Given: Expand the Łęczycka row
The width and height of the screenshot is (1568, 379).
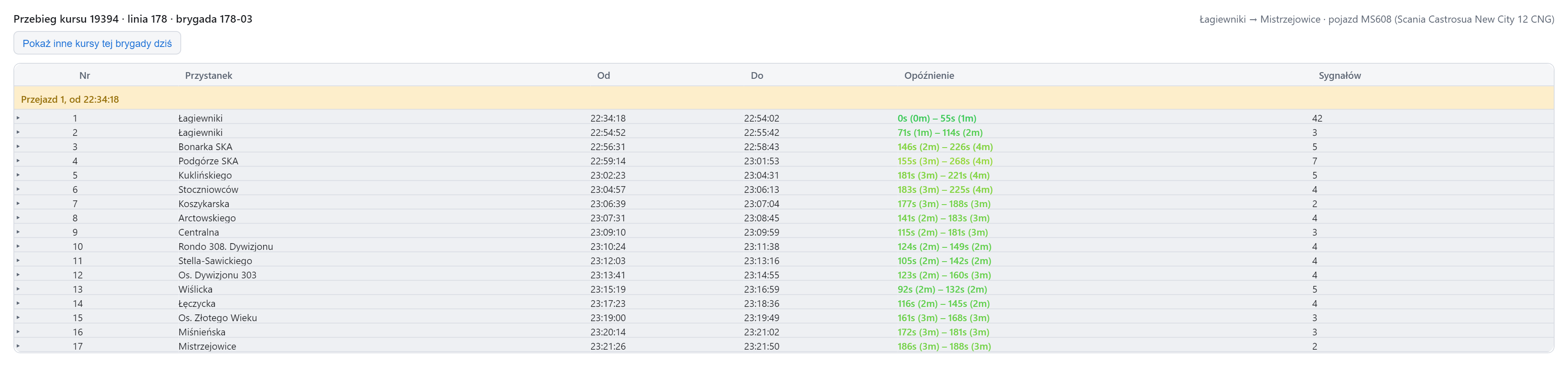Looking at the screenshot, I should [x=18, y=304].
